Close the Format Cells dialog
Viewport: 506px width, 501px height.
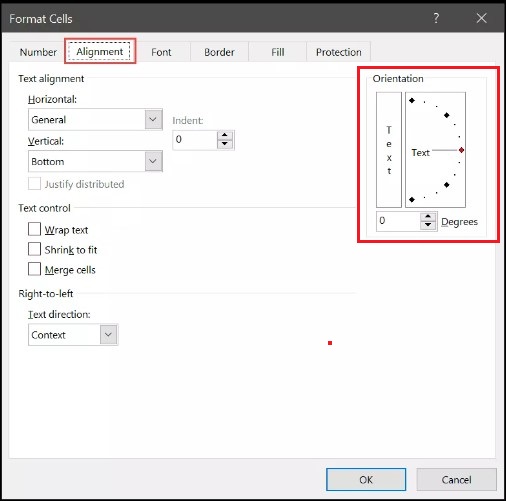click(x=481, y=18)
